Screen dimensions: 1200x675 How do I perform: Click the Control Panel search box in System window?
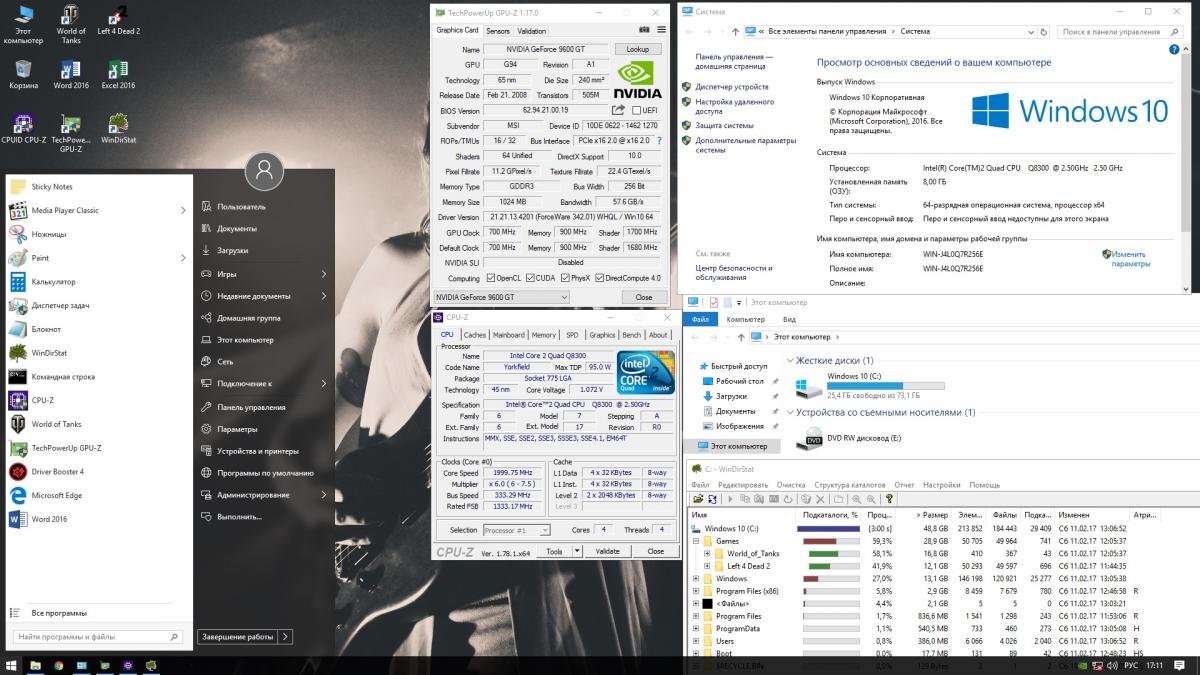click(1120, 31)
